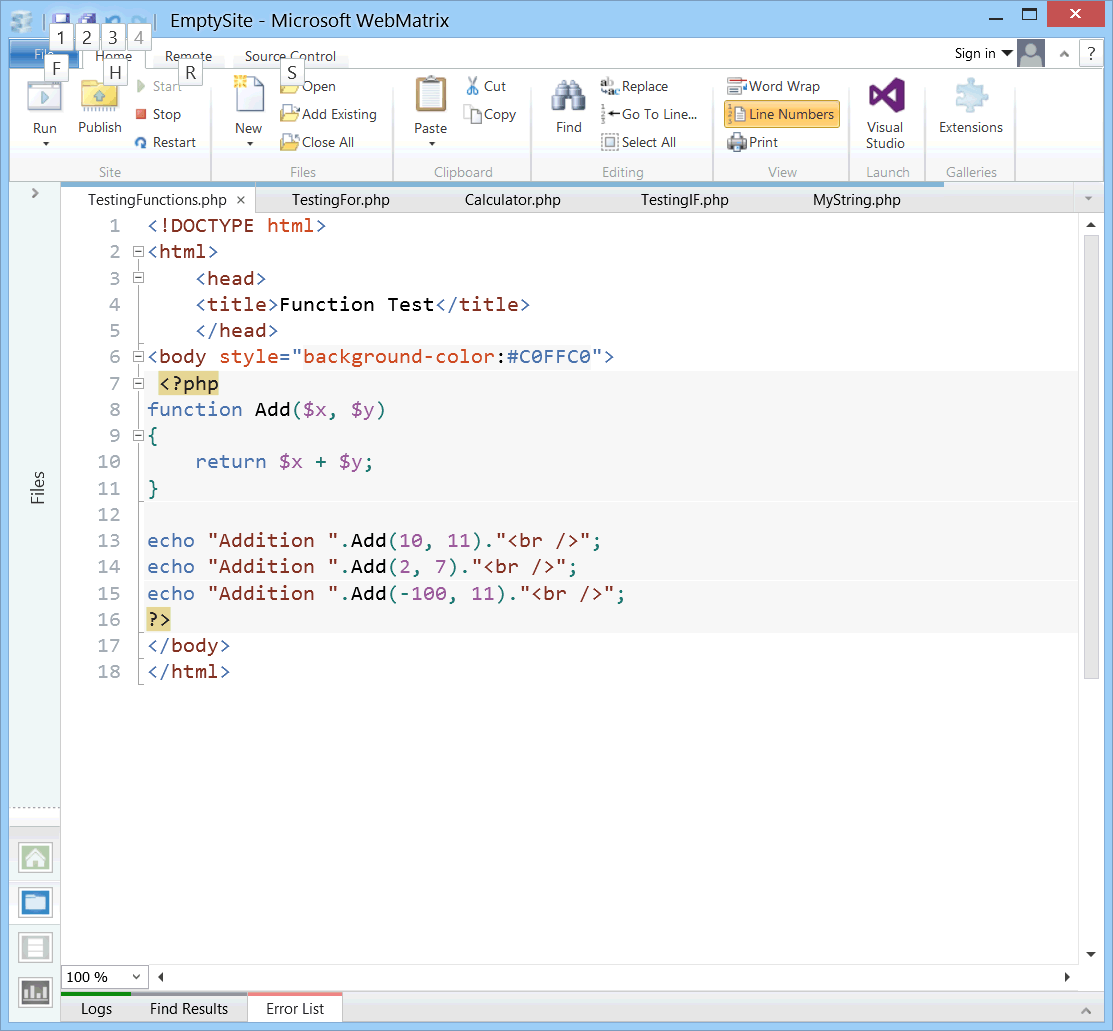Launch Visual Studio
This screenshot has width=1113, height=1031.
pos(886,112)
